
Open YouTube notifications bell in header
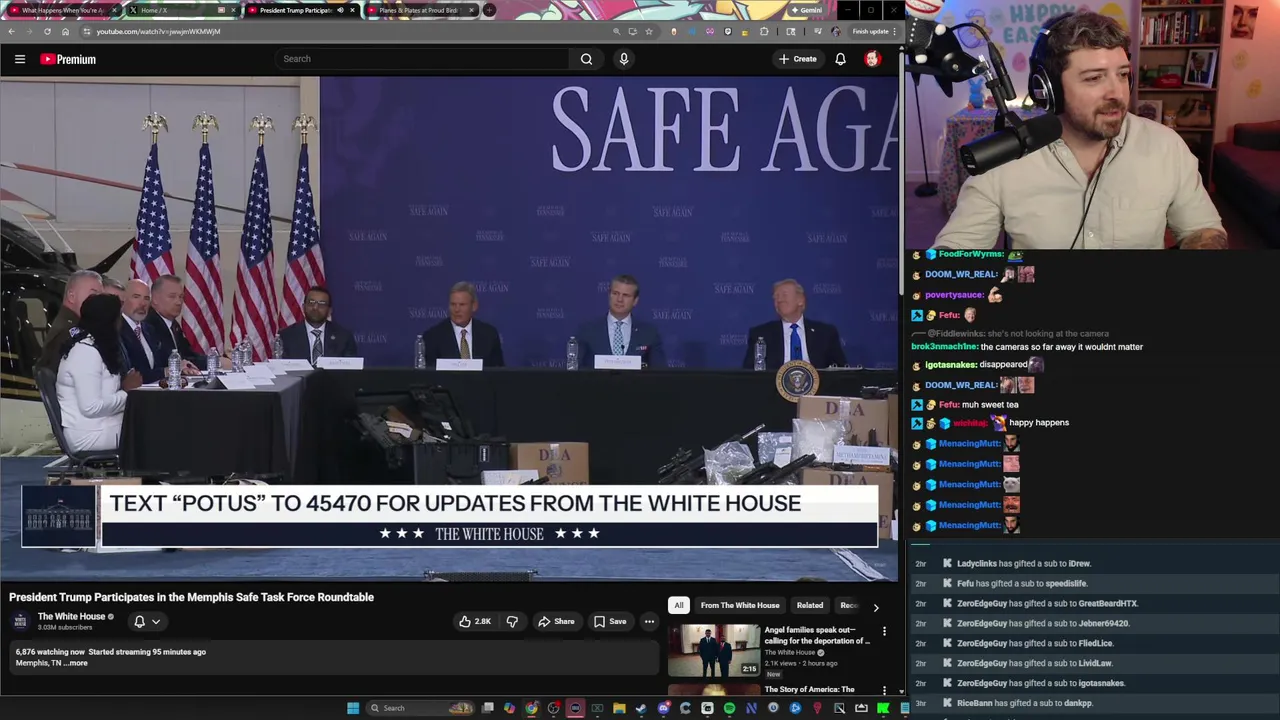[x=840, y=59]
